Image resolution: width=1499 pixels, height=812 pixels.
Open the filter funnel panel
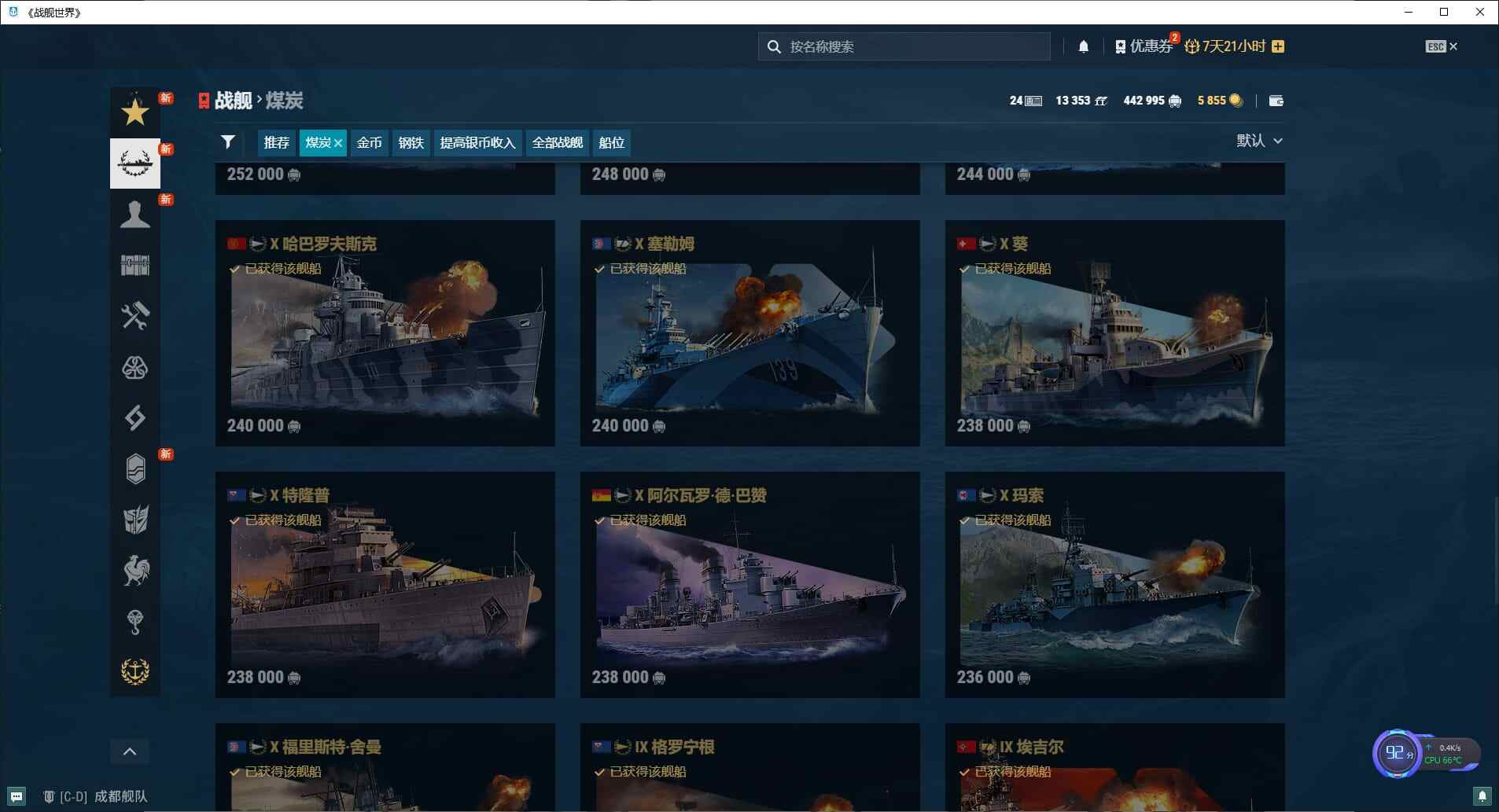coord(228,142)
